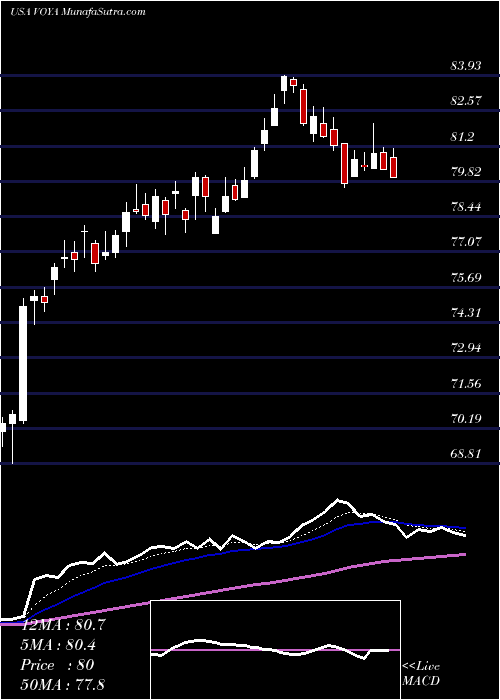Click the 78.44 price axis label
Screen dimensions: 500x700
point(466,207)
